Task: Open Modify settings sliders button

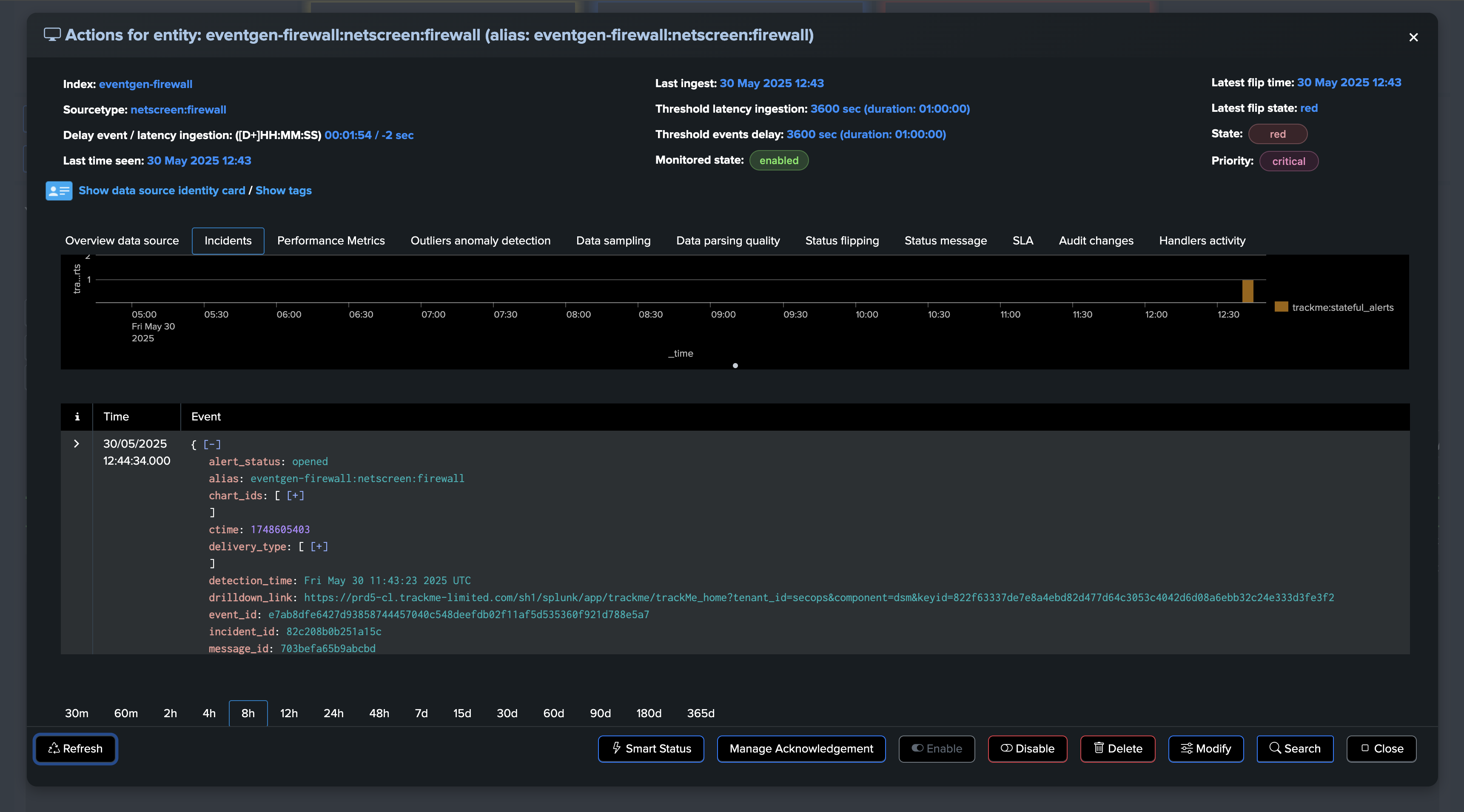Action: point(1205,748)
